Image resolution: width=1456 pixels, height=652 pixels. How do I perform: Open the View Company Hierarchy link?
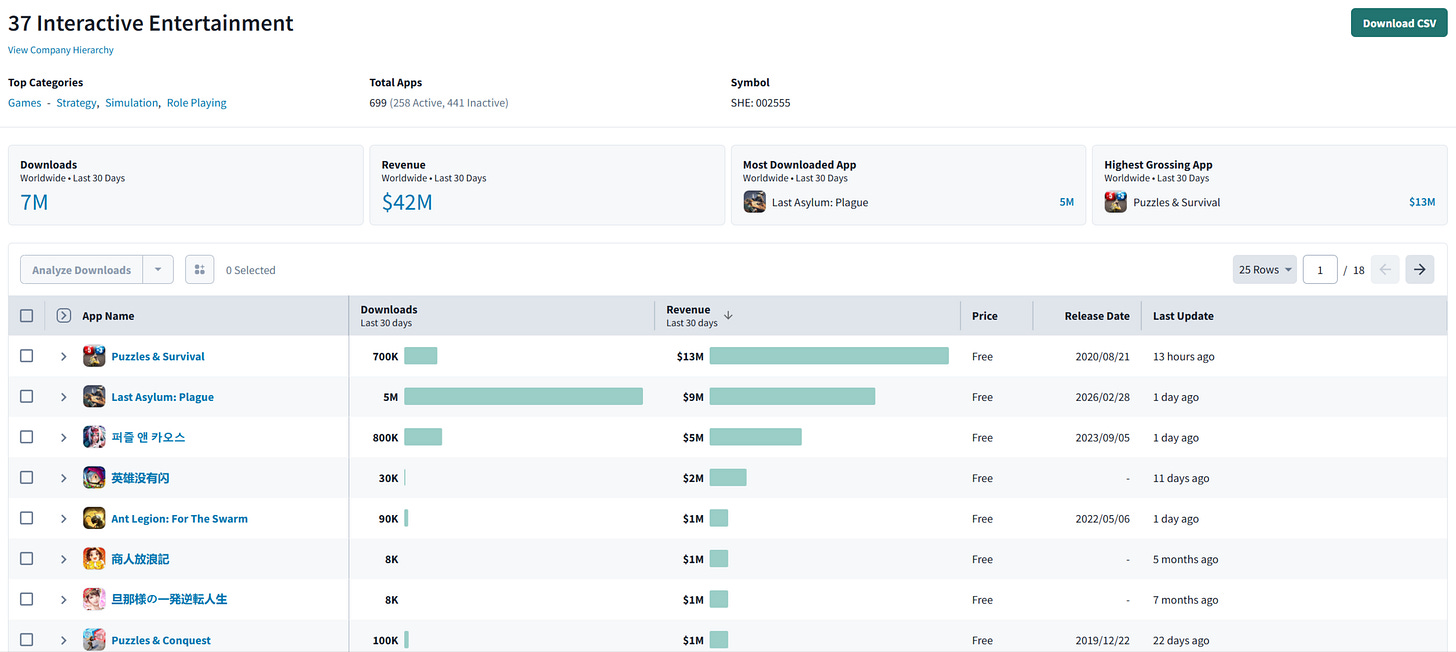coord(61,50)
